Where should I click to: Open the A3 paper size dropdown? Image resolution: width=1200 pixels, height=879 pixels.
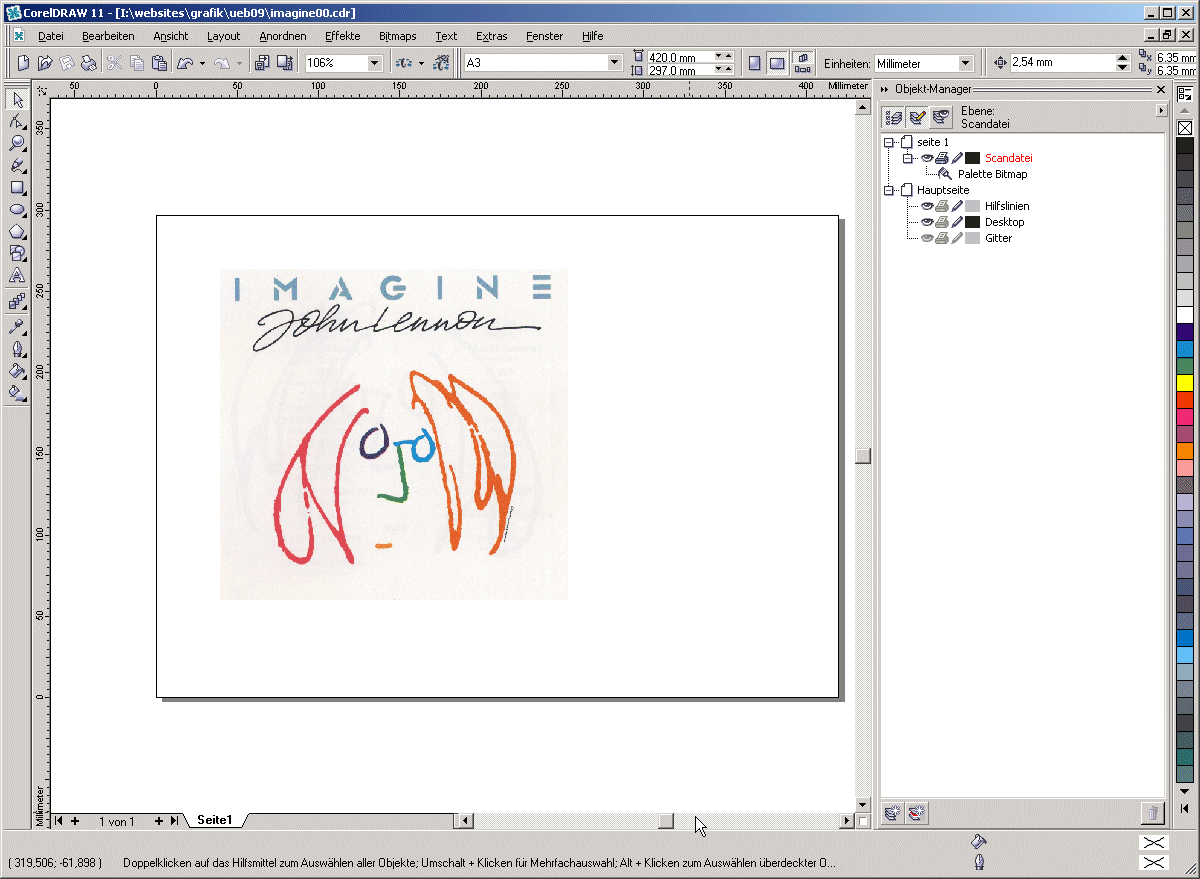(615, 63)
